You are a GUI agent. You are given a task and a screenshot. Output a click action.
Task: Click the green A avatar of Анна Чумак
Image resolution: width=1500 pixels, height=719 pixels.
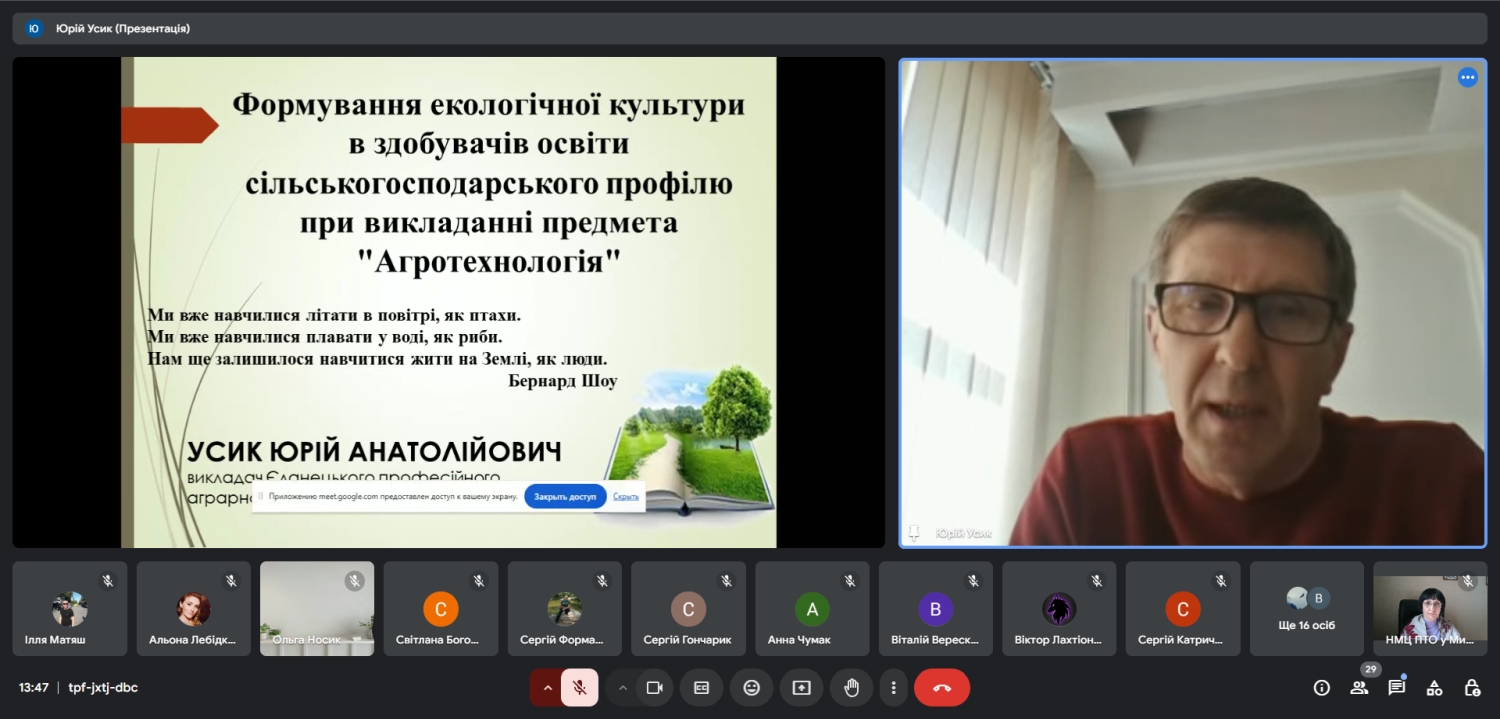pos(812,608)
